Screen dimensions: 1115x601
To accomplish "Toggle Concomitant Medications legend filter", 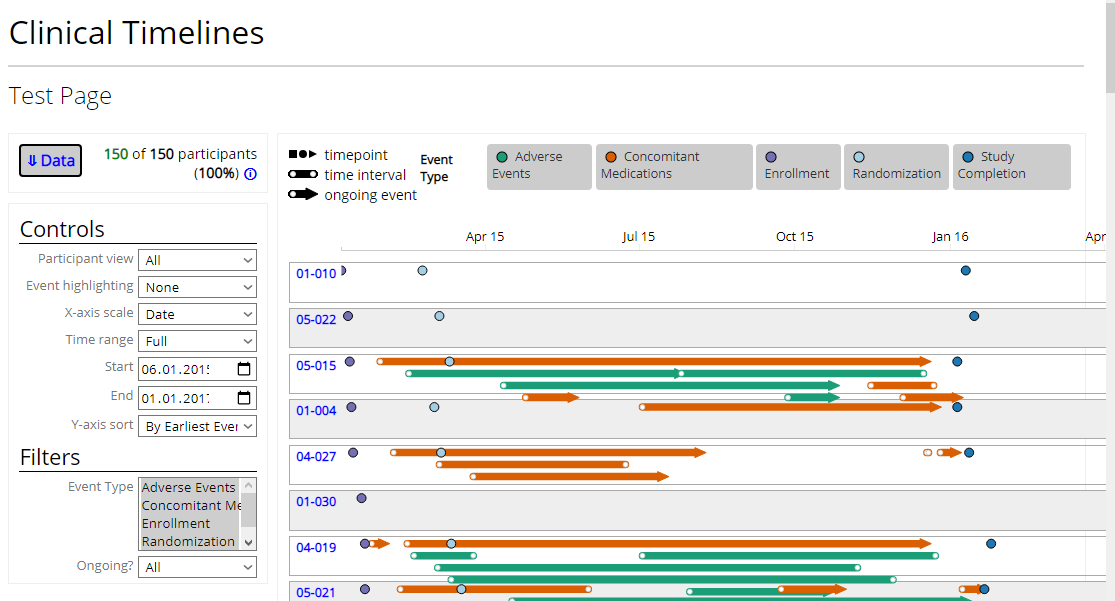I will 673,166.
